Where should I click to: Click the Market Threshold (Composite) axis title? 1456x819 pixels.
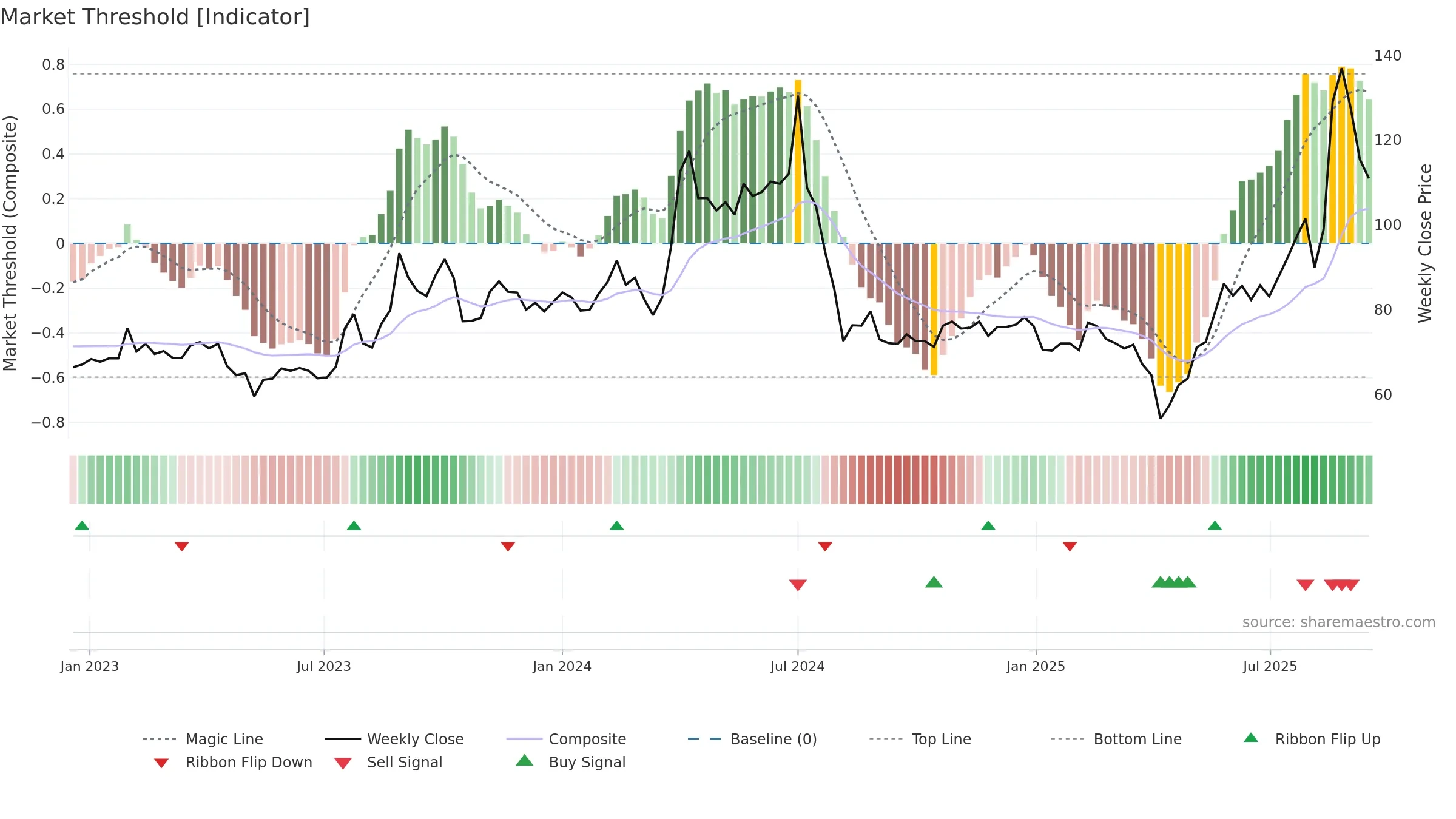click(x=10, y=243)
